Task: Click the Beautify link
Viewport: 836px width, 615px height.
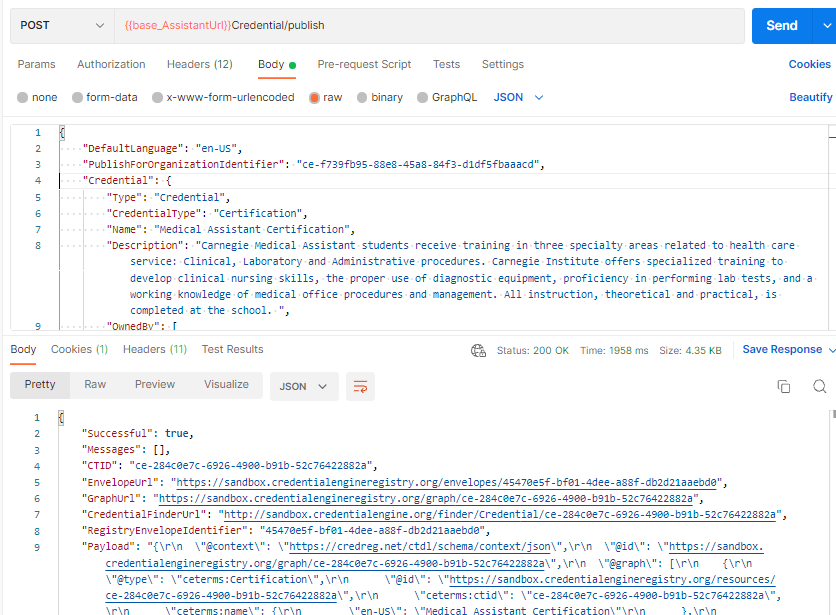Action: point(810,96)
